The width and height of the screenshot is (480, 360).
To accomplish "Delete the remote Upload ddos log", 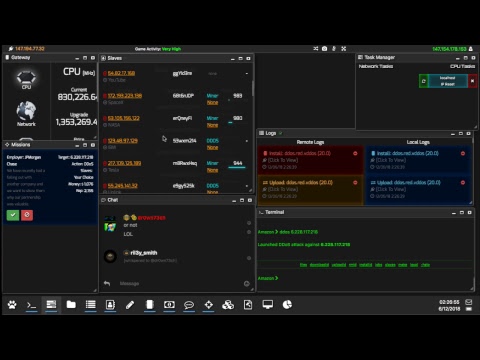I will tap(355, 182).
